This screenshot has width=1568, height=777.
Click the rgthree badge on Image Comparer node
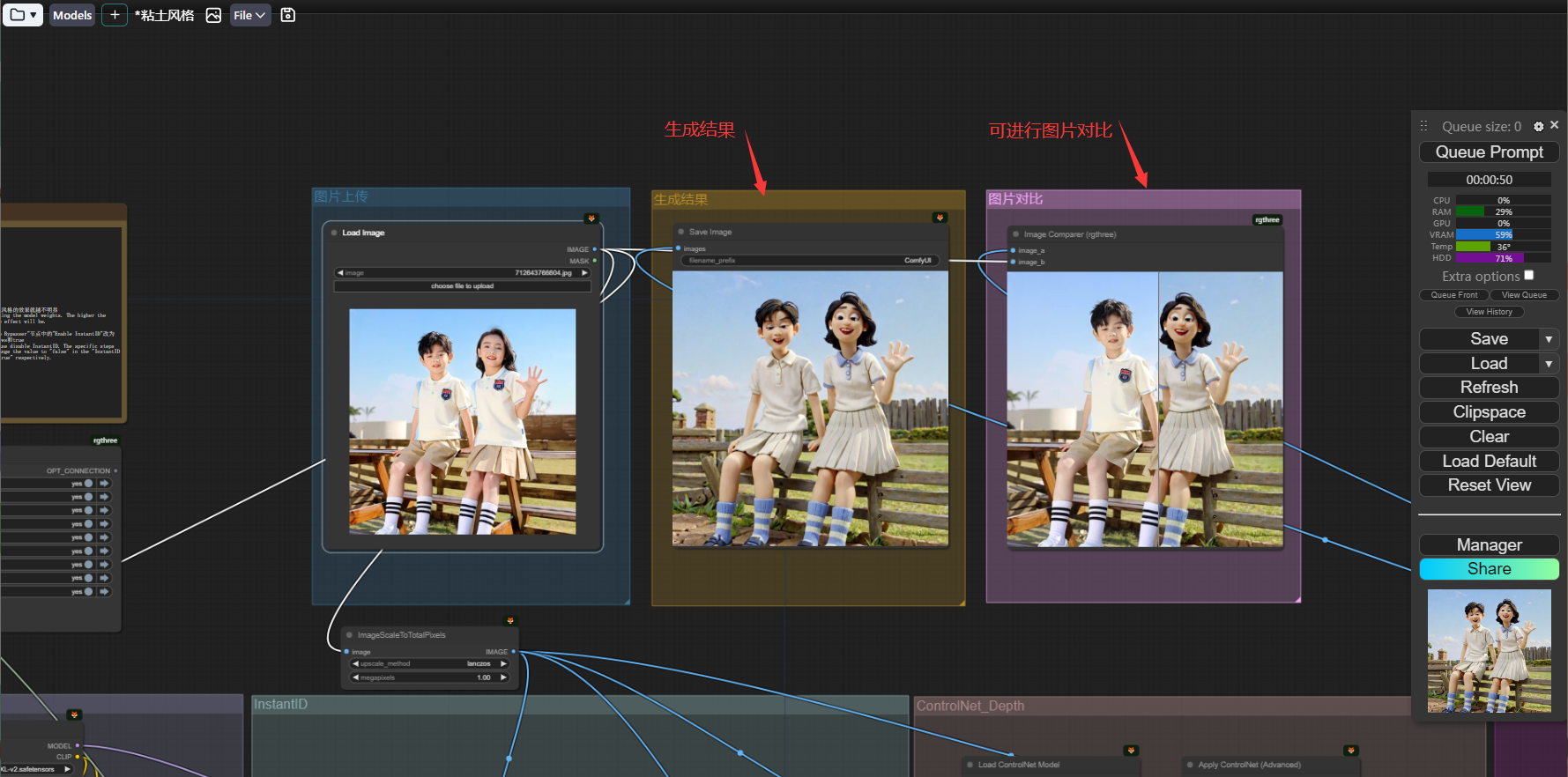(x=1267, y=220)
